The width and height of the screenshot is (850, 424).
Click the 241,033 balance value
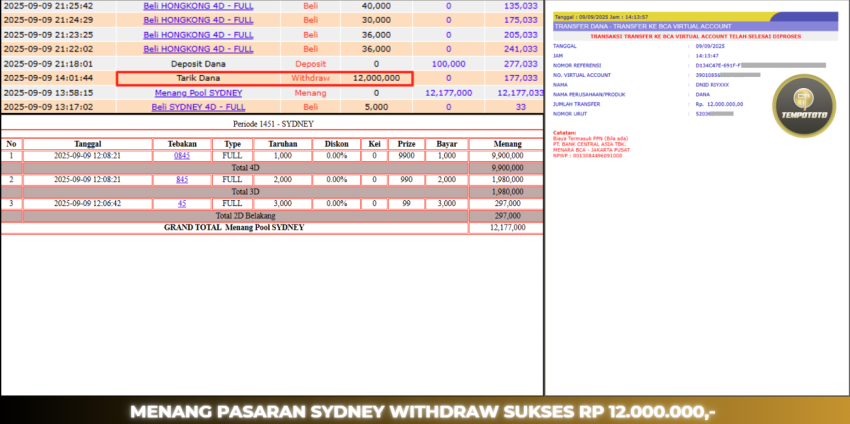(x=520, y=49)
